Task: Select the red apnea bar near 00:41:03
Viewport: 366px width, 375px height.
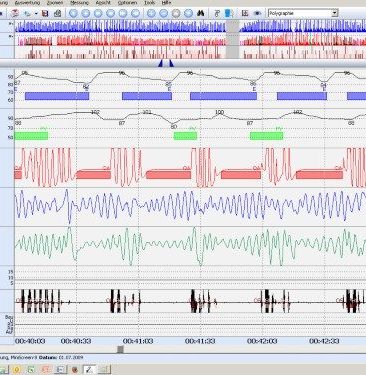Action: 168,175
